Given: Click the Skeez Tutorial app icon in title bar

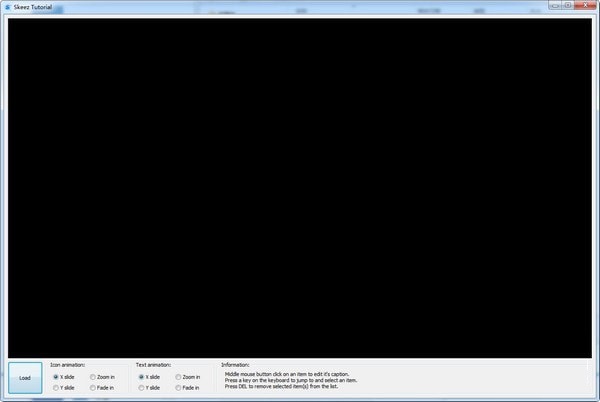Looking at the screenshot, I should pos(8,6).
